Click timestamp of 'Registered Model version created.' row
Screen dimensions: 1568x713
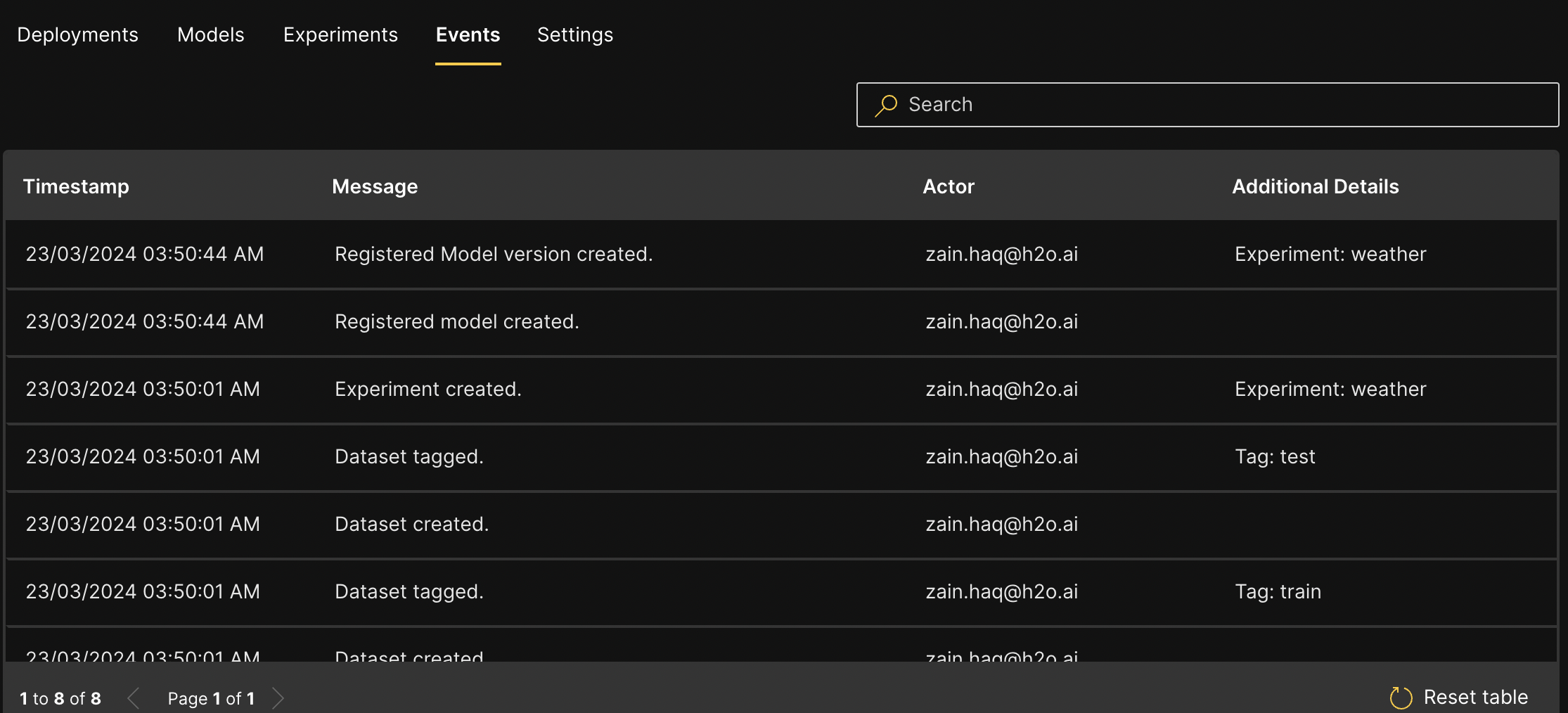pos(145,254)
